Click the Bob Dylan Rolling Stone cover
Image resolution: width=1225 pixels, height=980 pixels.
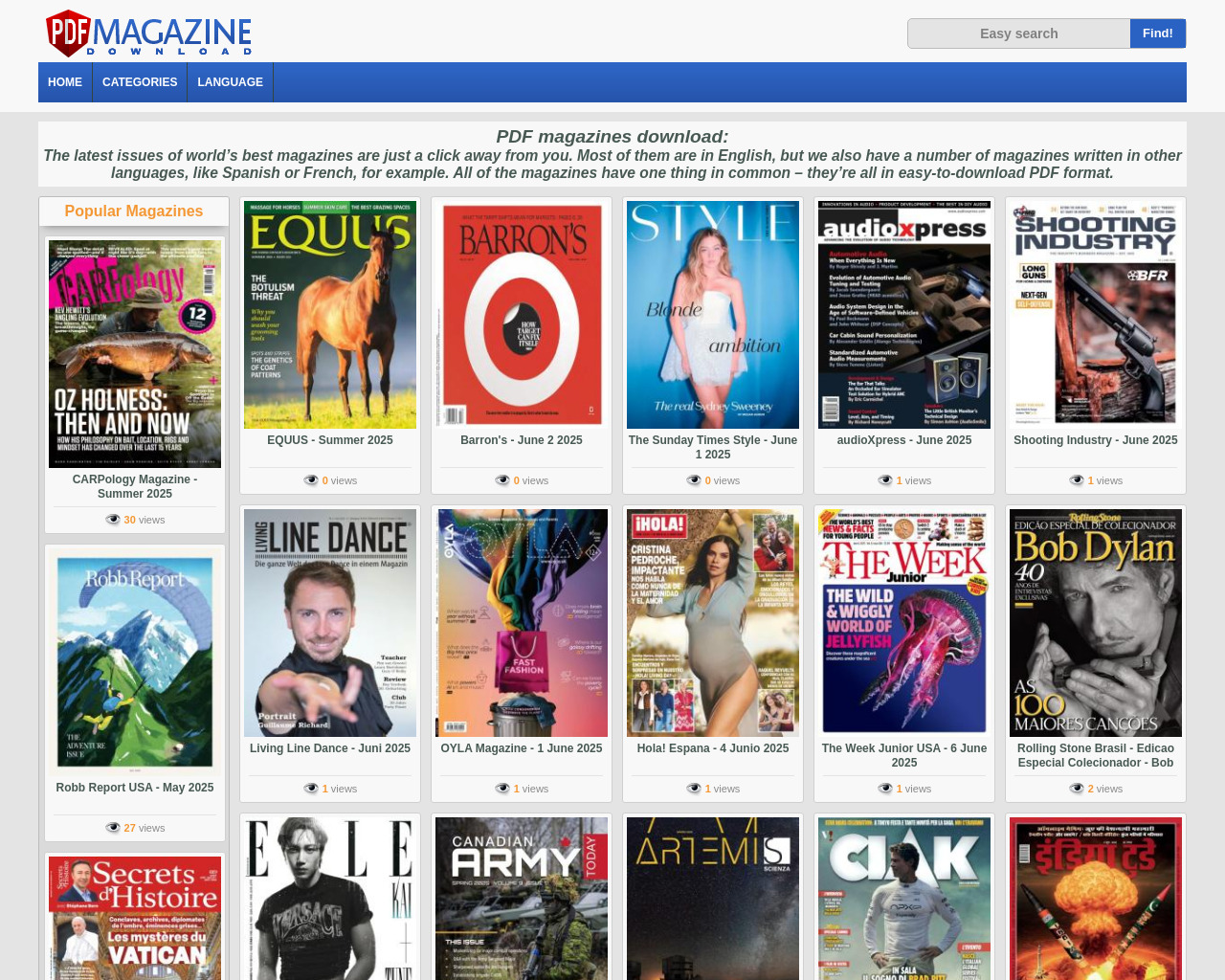(x=1096, y=623)
